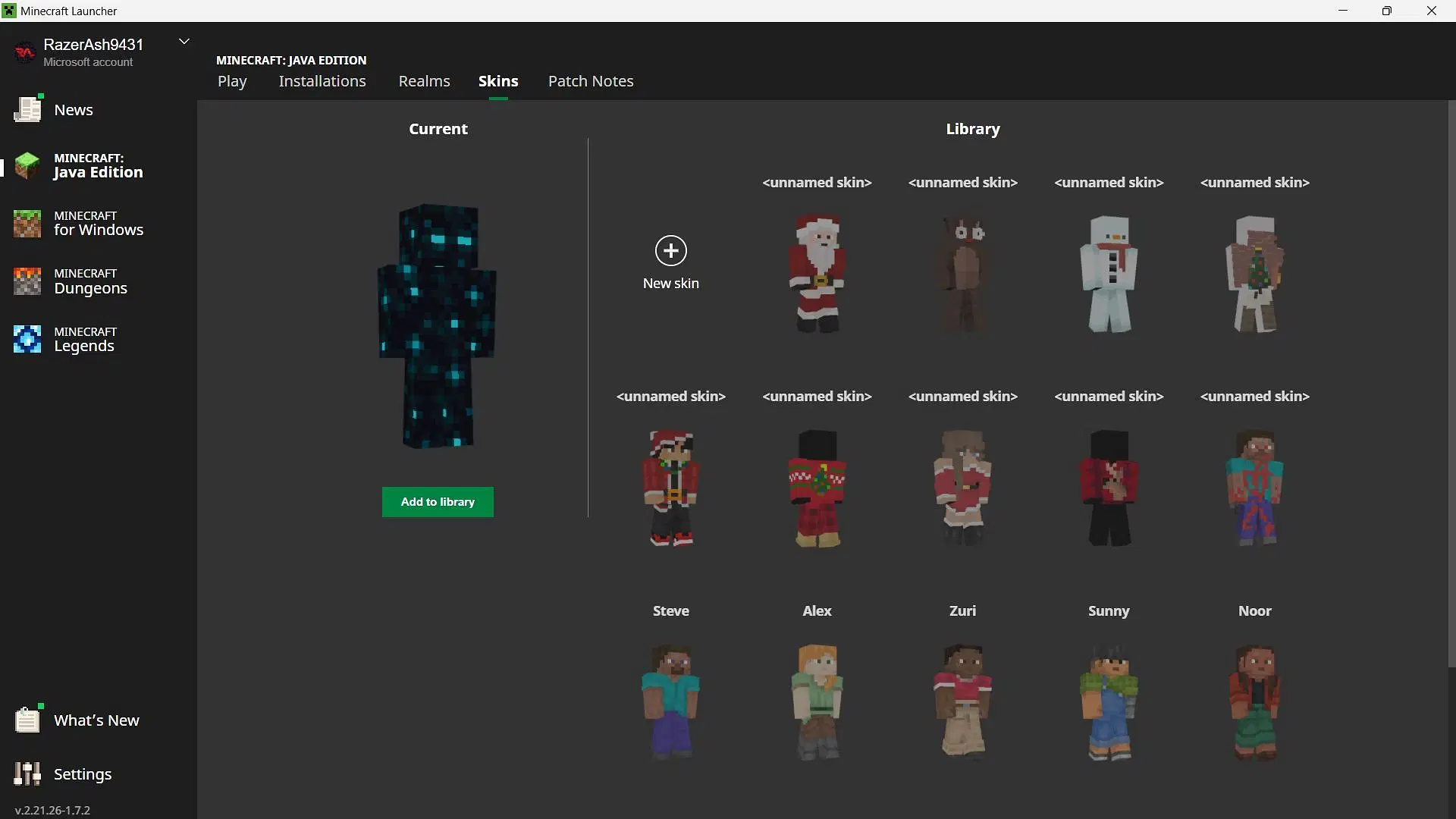Navigate to Realms tab
Screen dimensions: 1456x819
(x=424, y=80)
